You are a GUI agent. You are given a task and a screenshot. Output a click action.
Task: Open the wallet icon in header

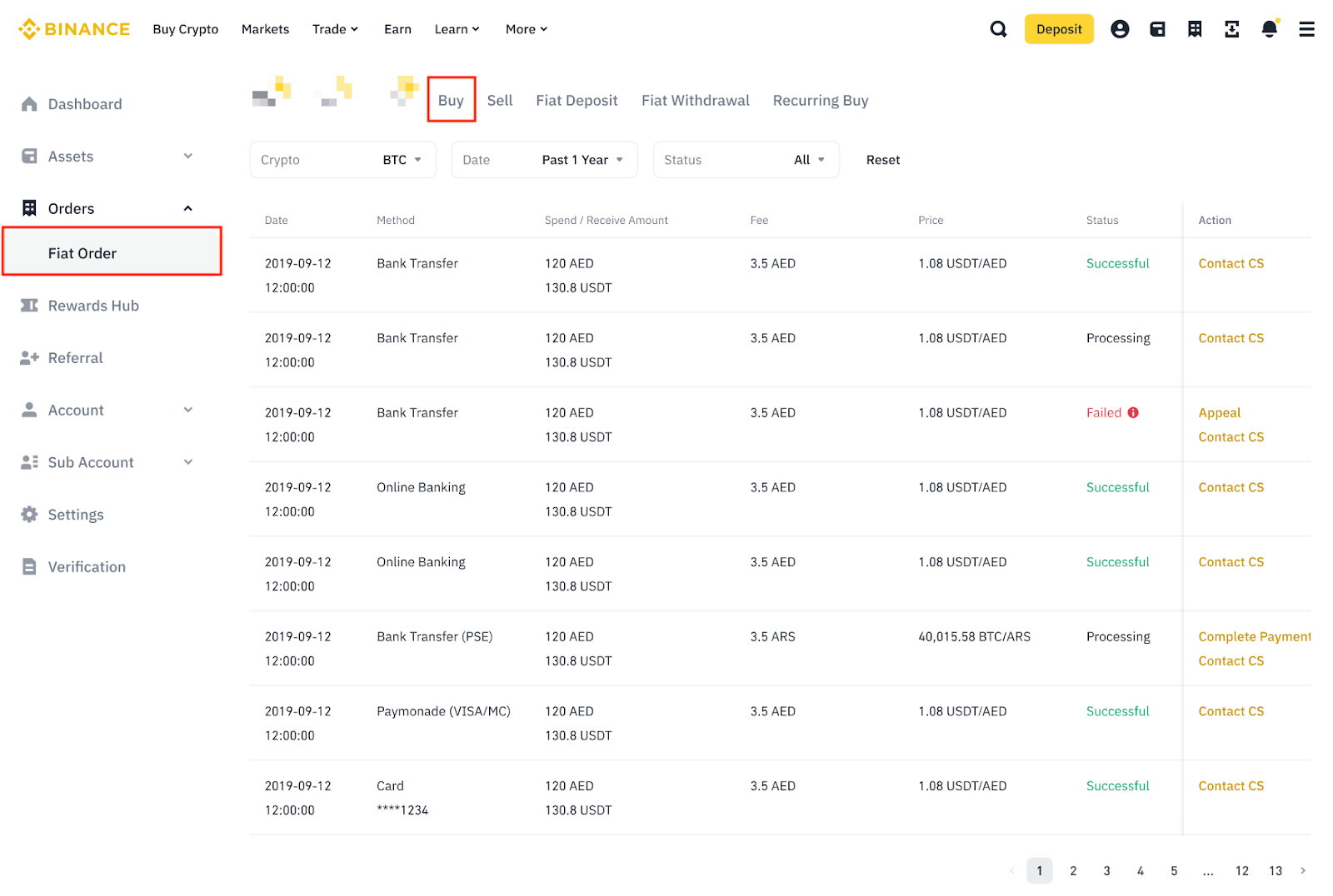click(1156, 28)
